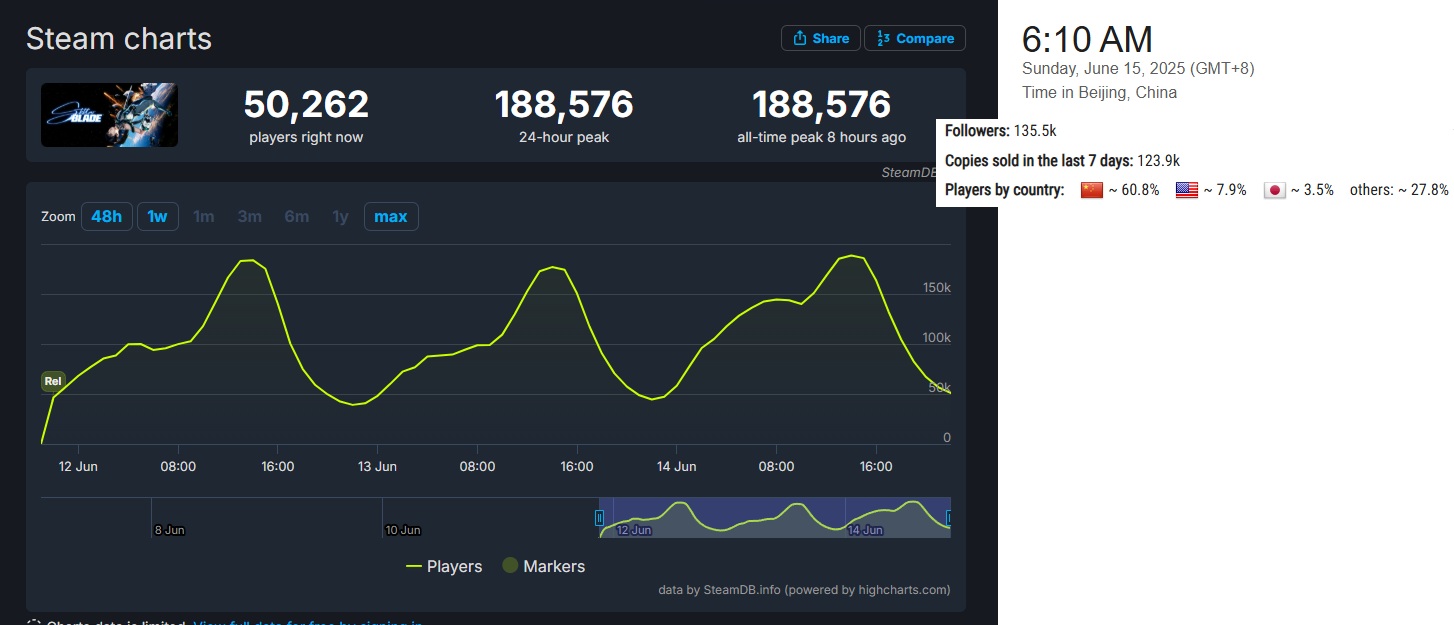The width and height of the screenshot is (1454, 625).
Task: Click the Time in Beijing, China text
Action: tap(1099, 93)
